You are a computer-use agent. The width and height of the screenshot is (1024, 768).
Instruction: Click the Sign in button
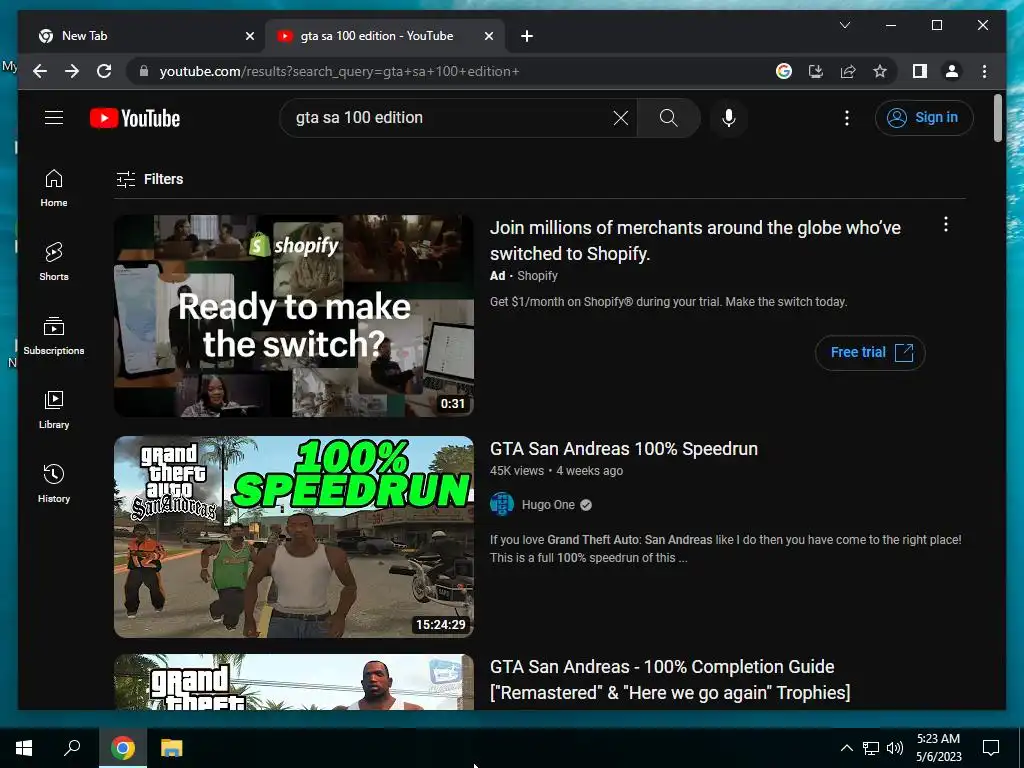pyautogui.click(x=923, y=118)
